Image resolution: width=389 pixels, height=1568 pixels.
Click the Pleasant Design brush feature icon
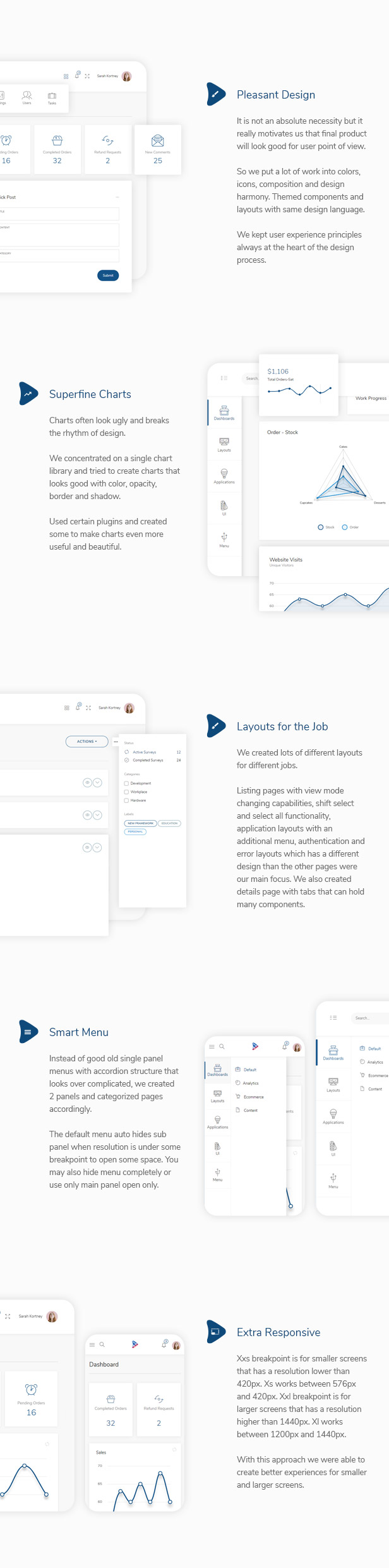tap(216, 94)
